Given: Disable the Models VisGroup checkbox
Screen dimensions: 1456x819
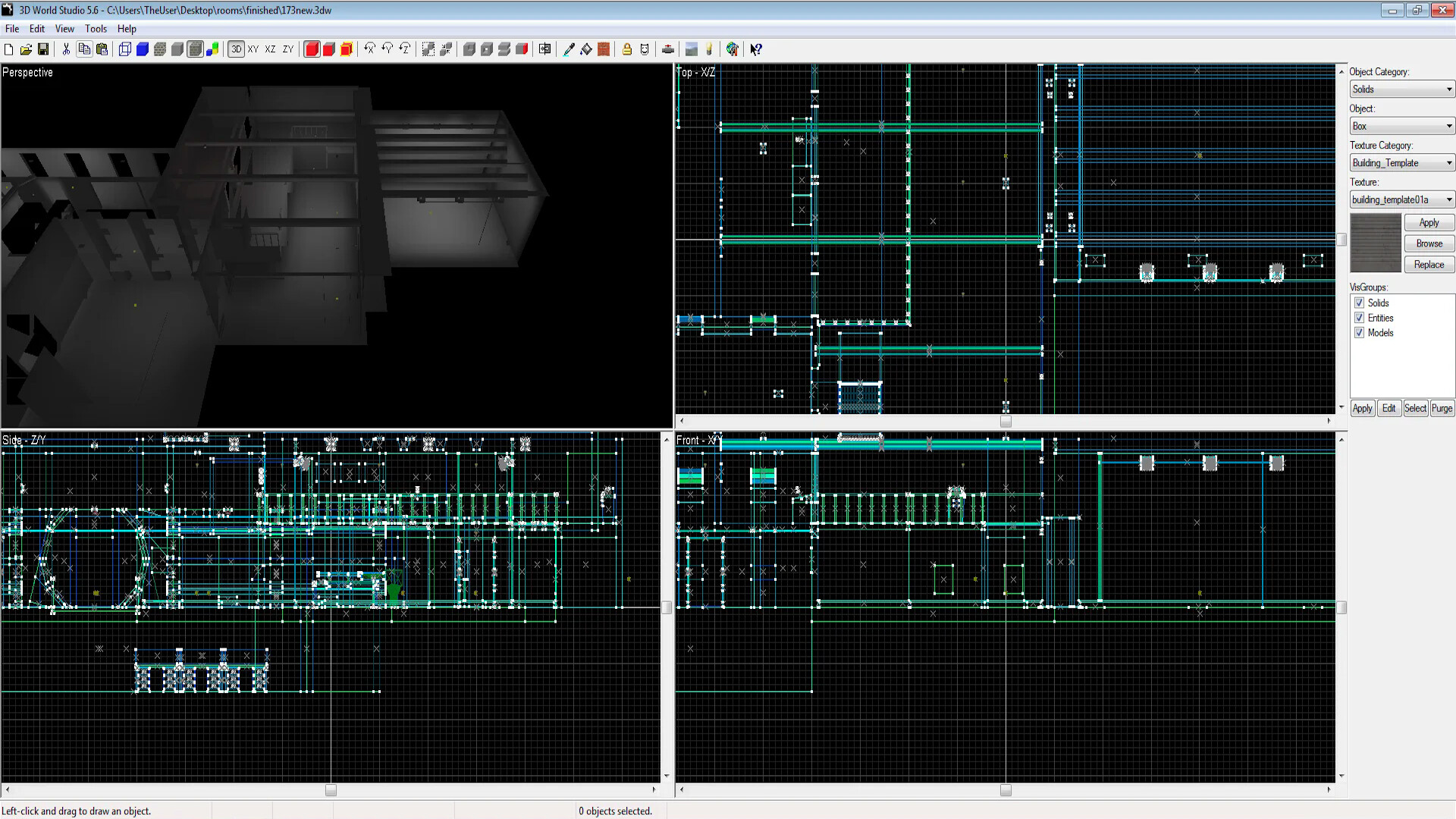Looking at the screenshot, I should 1360,332.
